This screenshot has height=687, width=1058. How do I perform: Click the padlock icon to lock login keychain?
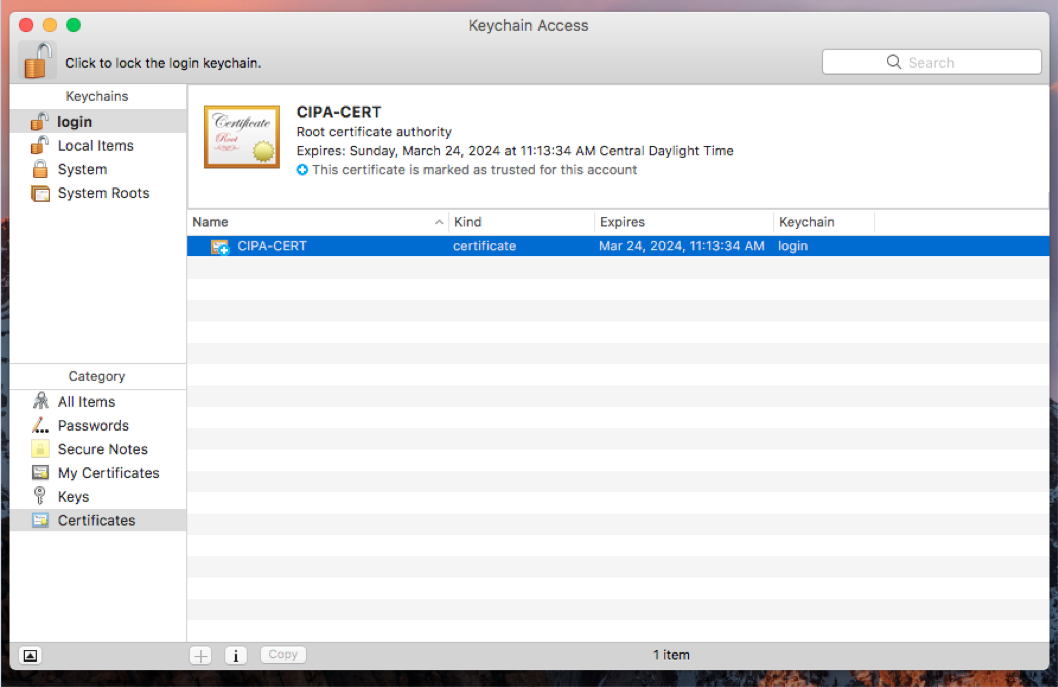(37, 60)
